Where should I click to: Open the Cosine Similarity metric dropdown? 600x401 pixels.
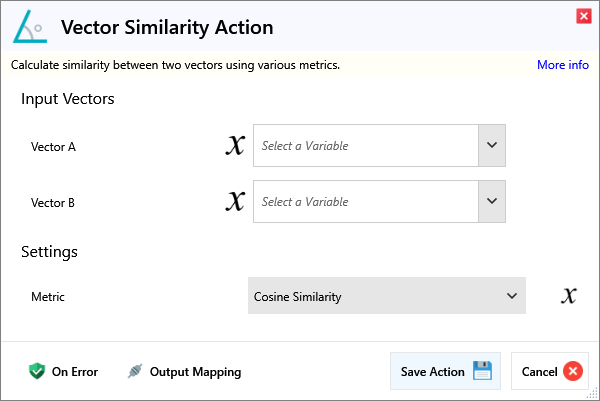click(386, 296)
